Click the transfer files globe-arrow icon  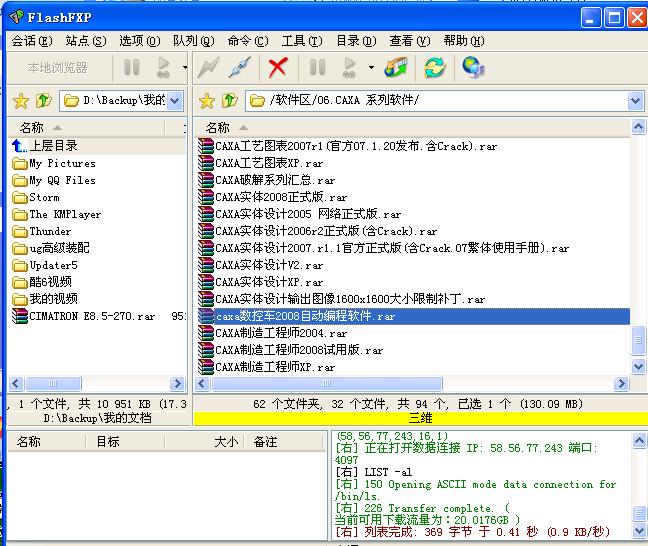pos(396,67)
